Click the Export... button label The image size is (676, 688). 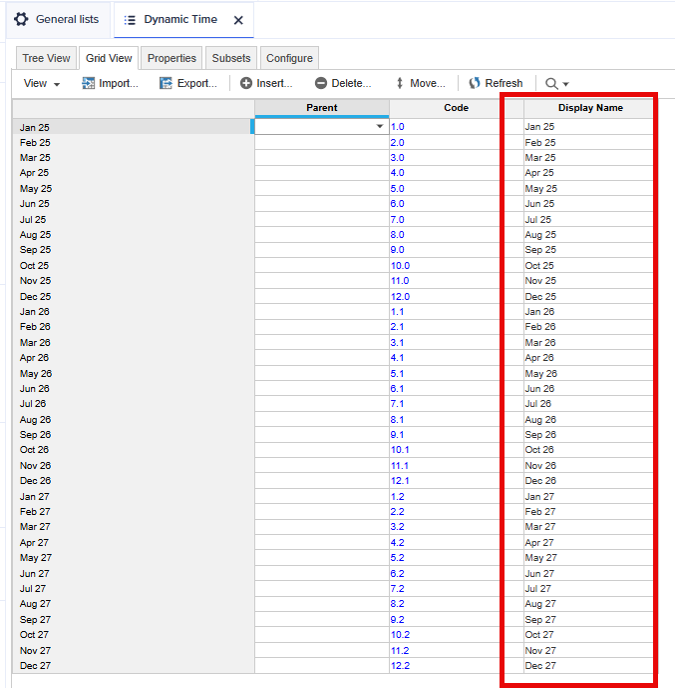point(197,83)
